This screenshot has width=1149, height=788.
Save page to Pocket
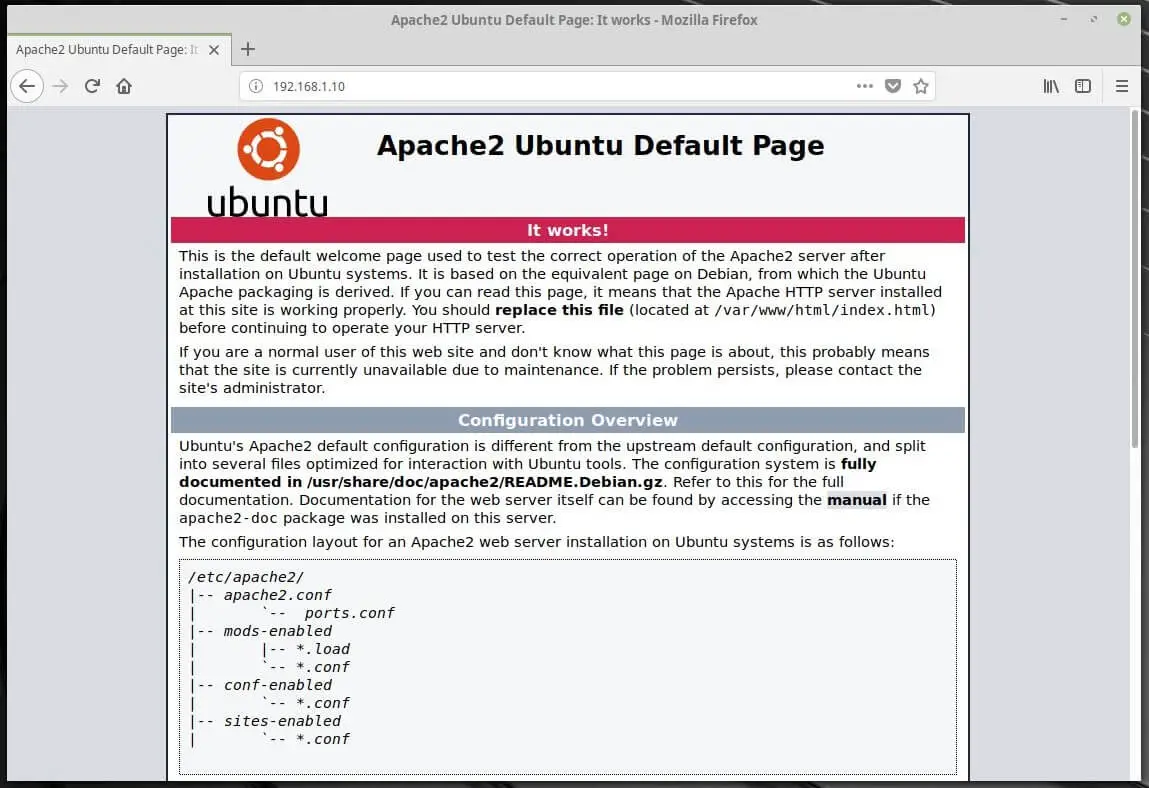tap(893, 86)
